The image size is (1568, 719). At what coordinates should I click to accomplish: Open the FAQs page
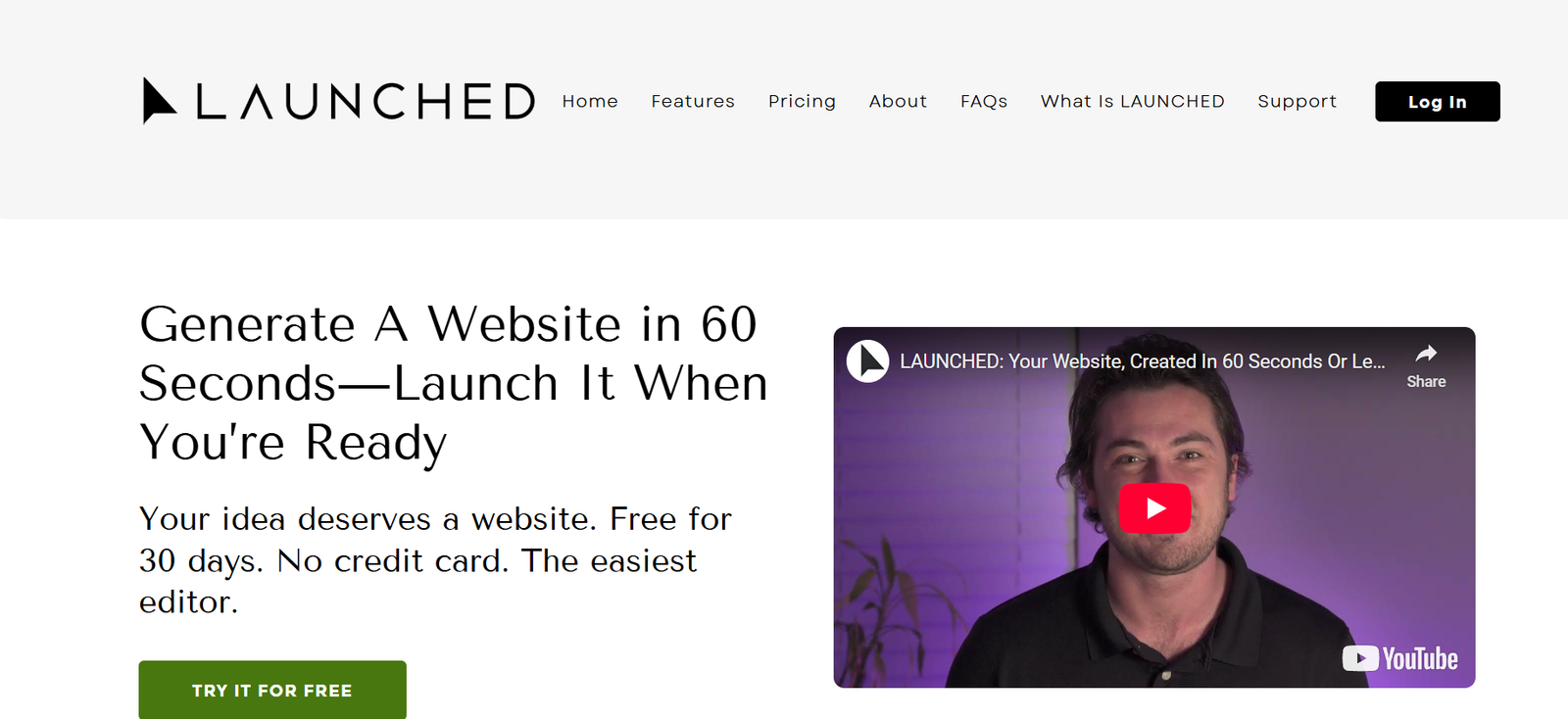tap(984, 101)
